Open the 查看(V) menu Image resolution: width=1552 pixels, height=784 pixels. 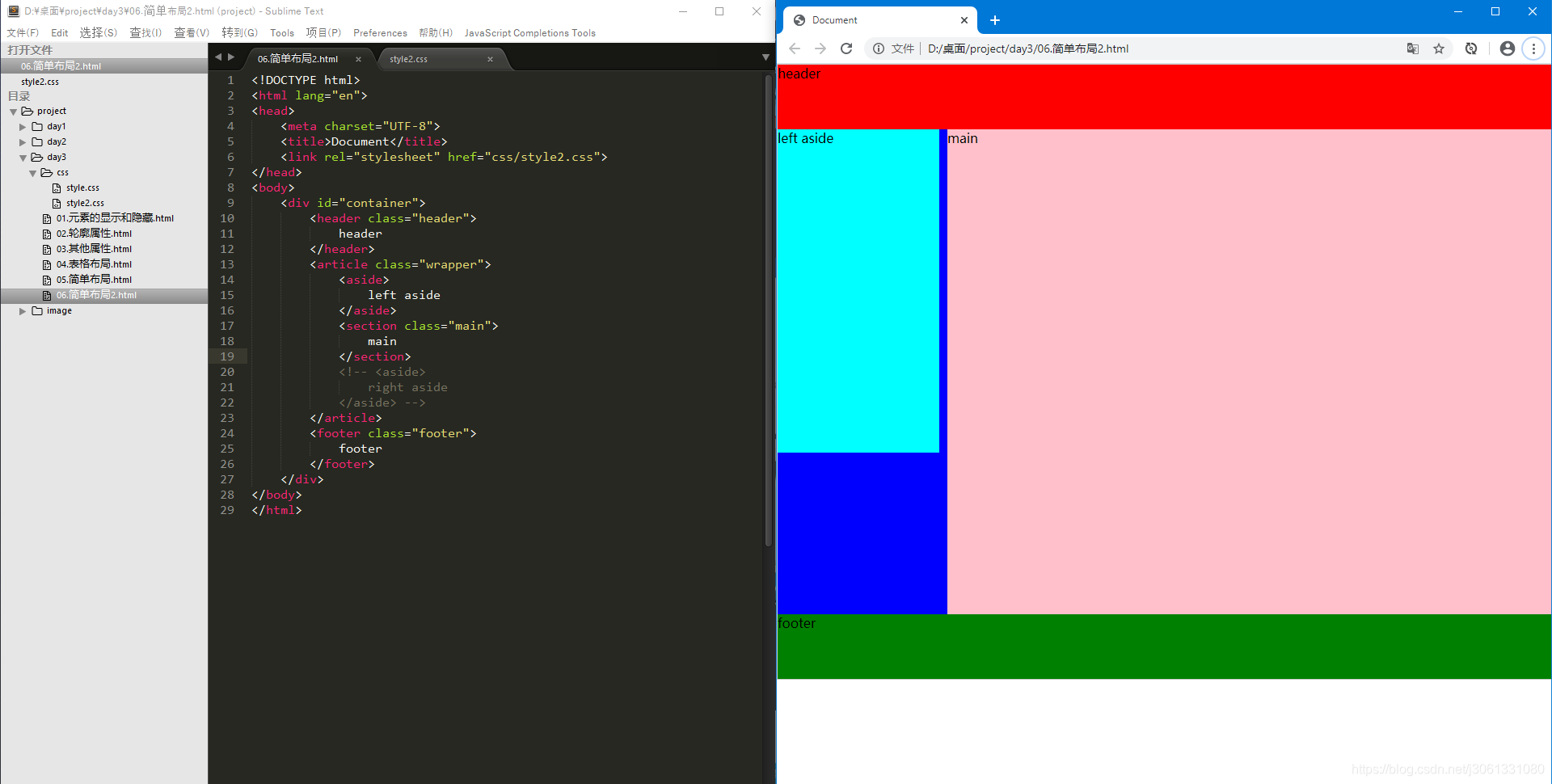tap(192, 33)
